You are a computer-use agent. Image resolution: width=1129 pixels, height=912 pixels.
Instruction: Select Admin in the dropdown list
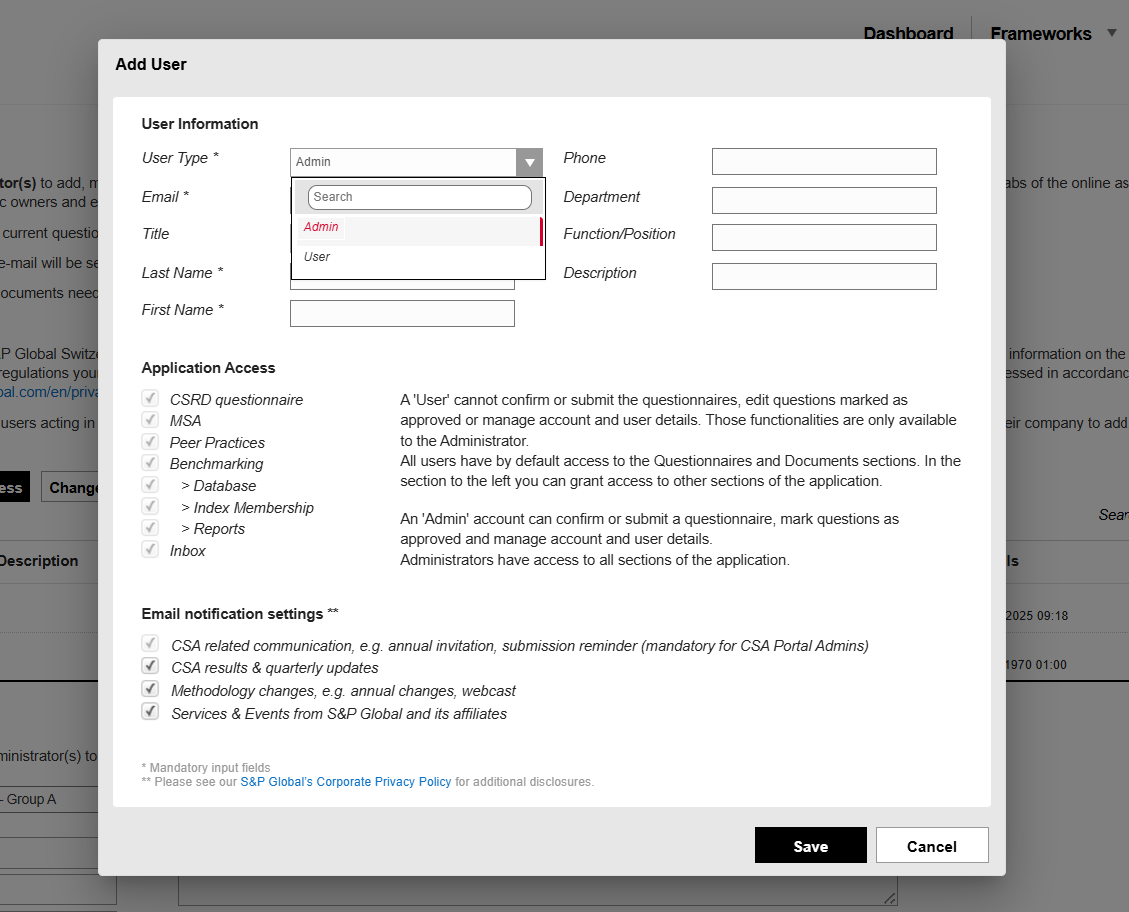418,231
